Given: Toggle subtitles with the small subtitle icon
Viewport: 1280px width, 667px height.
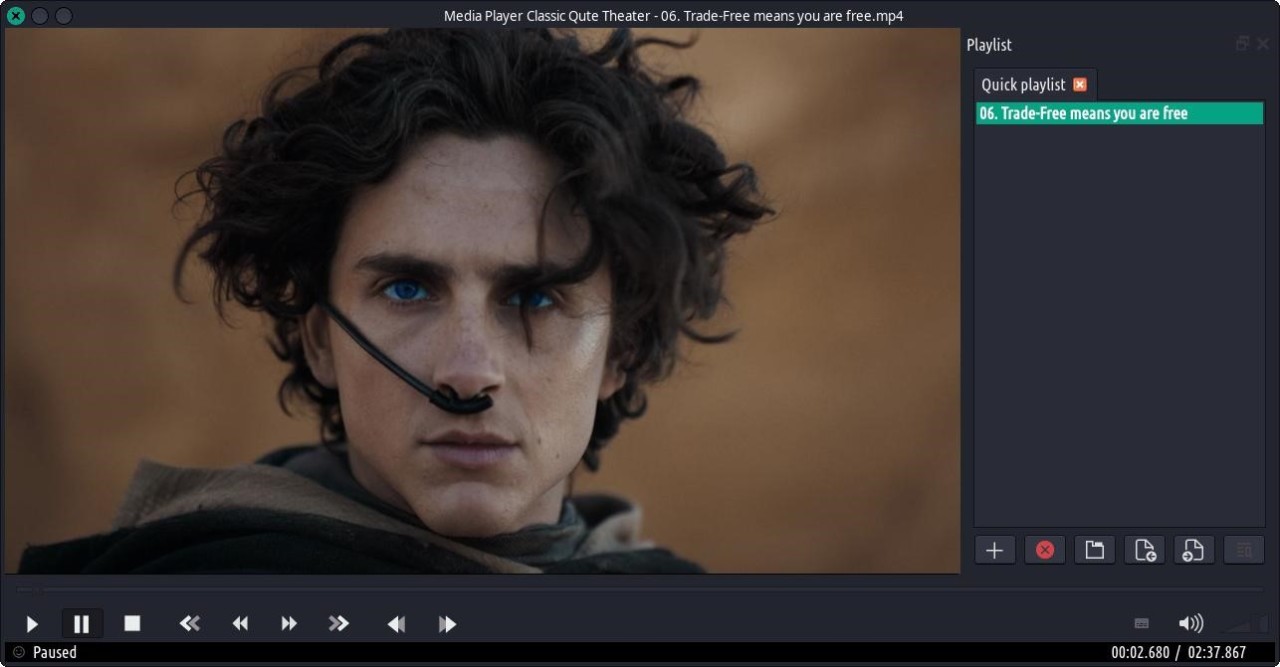Looking at the screenshot, I should 1142,624.
